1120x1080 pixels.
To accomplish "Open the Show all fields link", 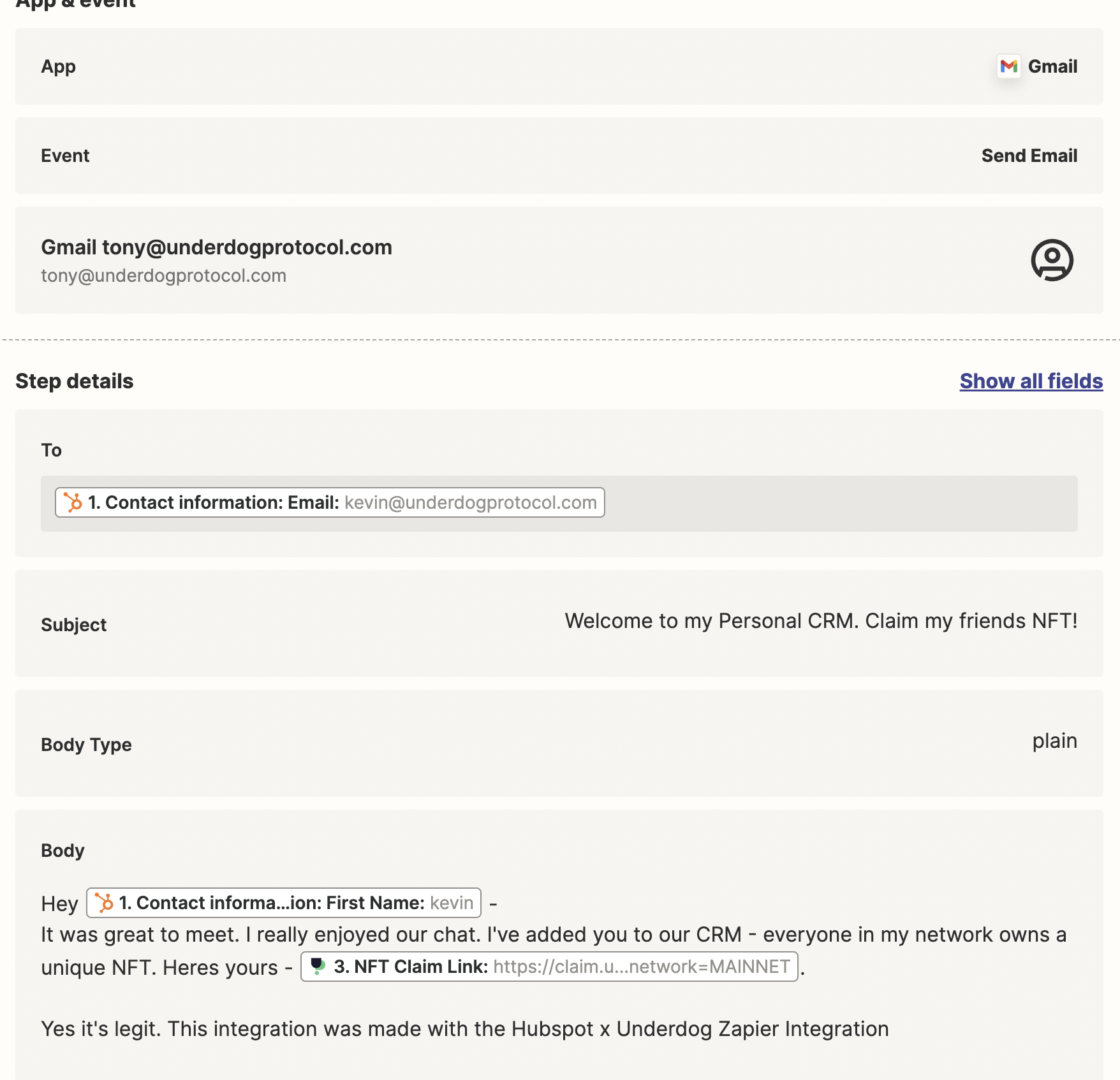I will (1031, 381).
